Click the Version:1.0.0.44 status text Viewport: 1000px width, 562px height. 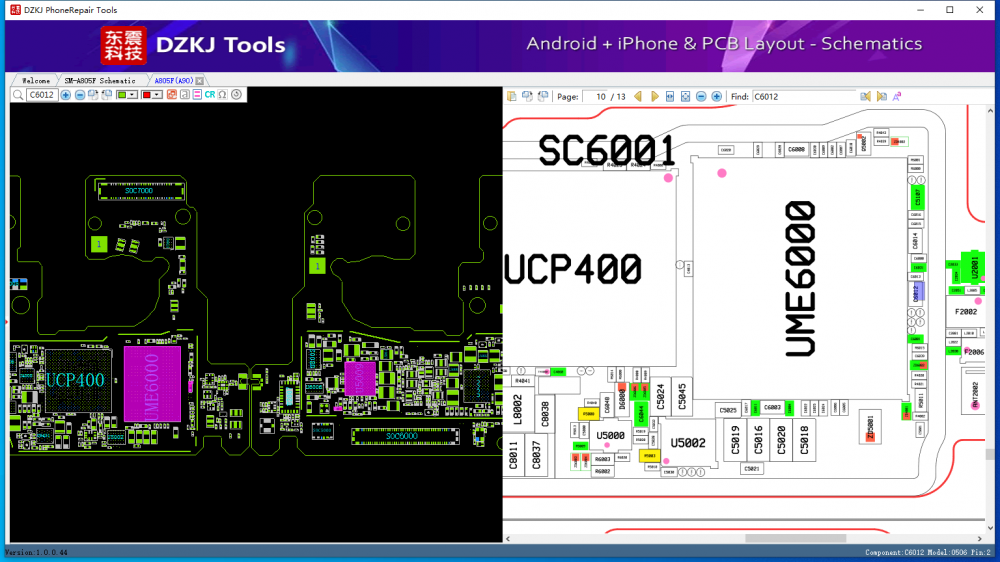(x=36, y=552)
